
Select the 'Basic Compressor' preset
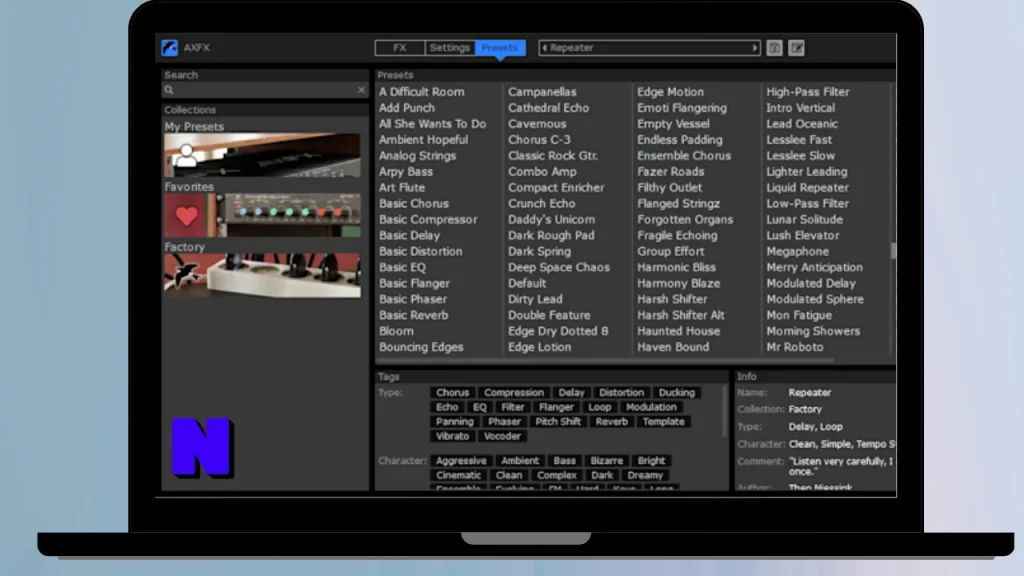click(428, 219)
